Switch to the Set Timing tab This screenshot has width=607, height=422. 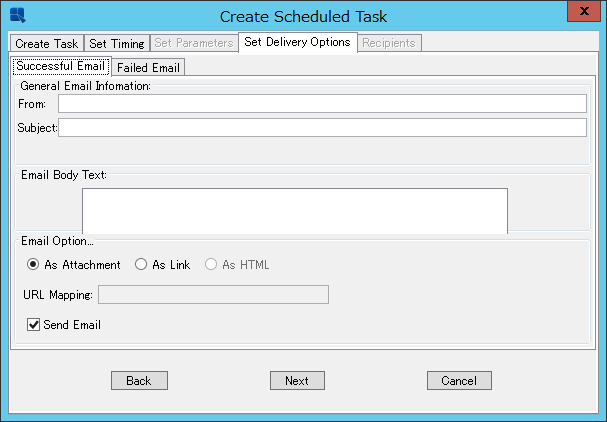coord(117,43)
